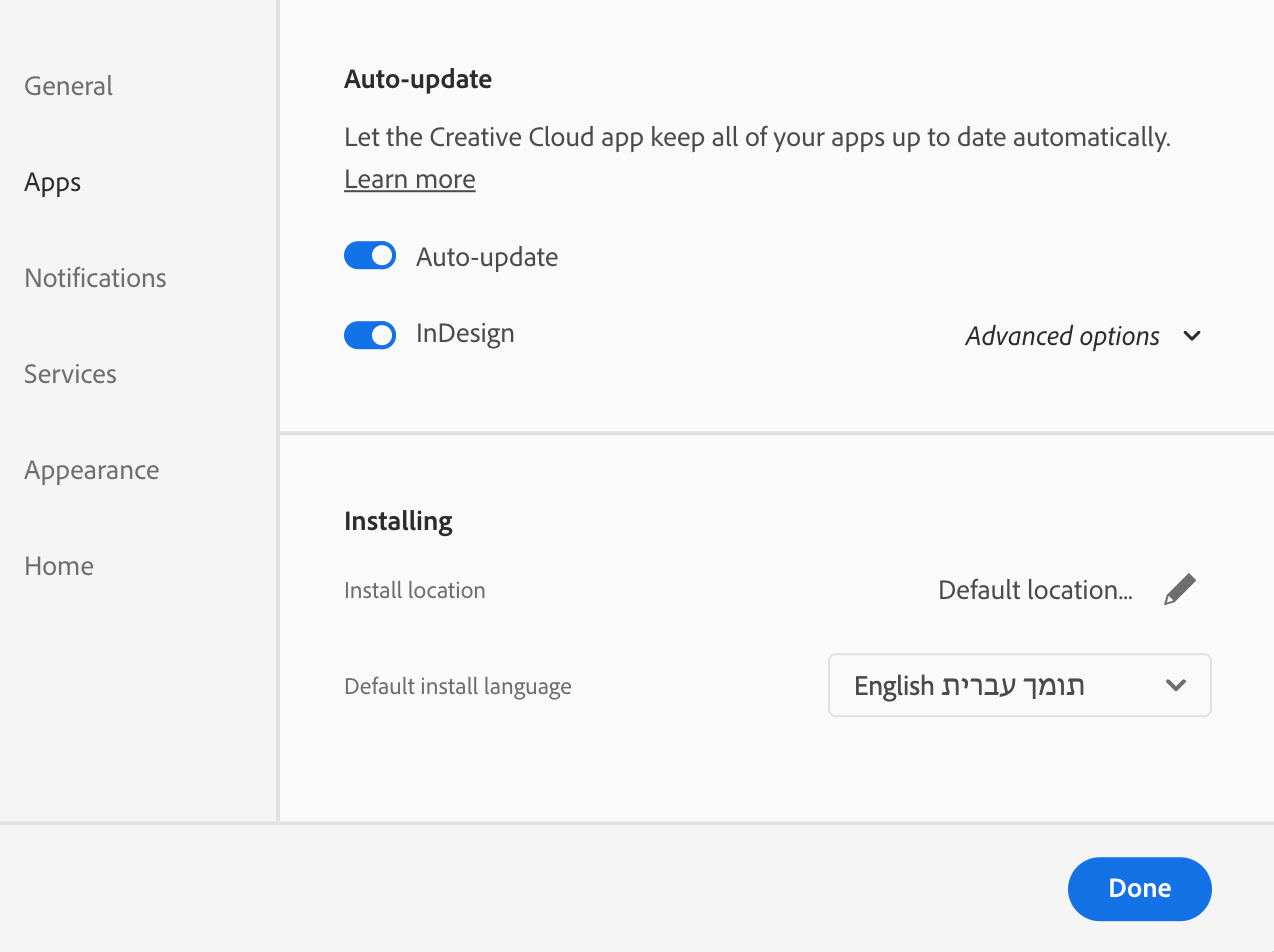Click the dropdown arrow on install language selector
The image size is (1274, 952).
click(1176, 685)
